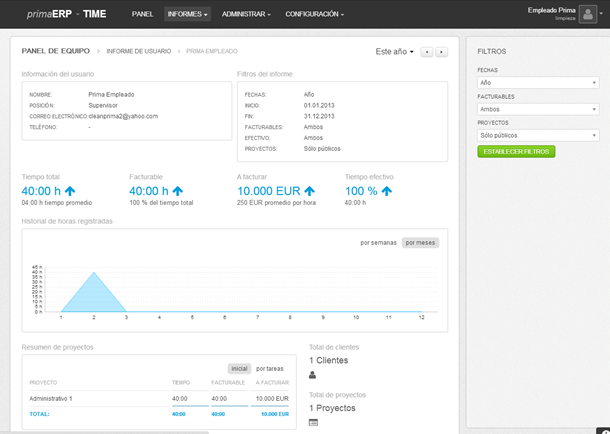Click the Tiempo efectivo up arrow
610x434 pixels.
tap(387, 191)
